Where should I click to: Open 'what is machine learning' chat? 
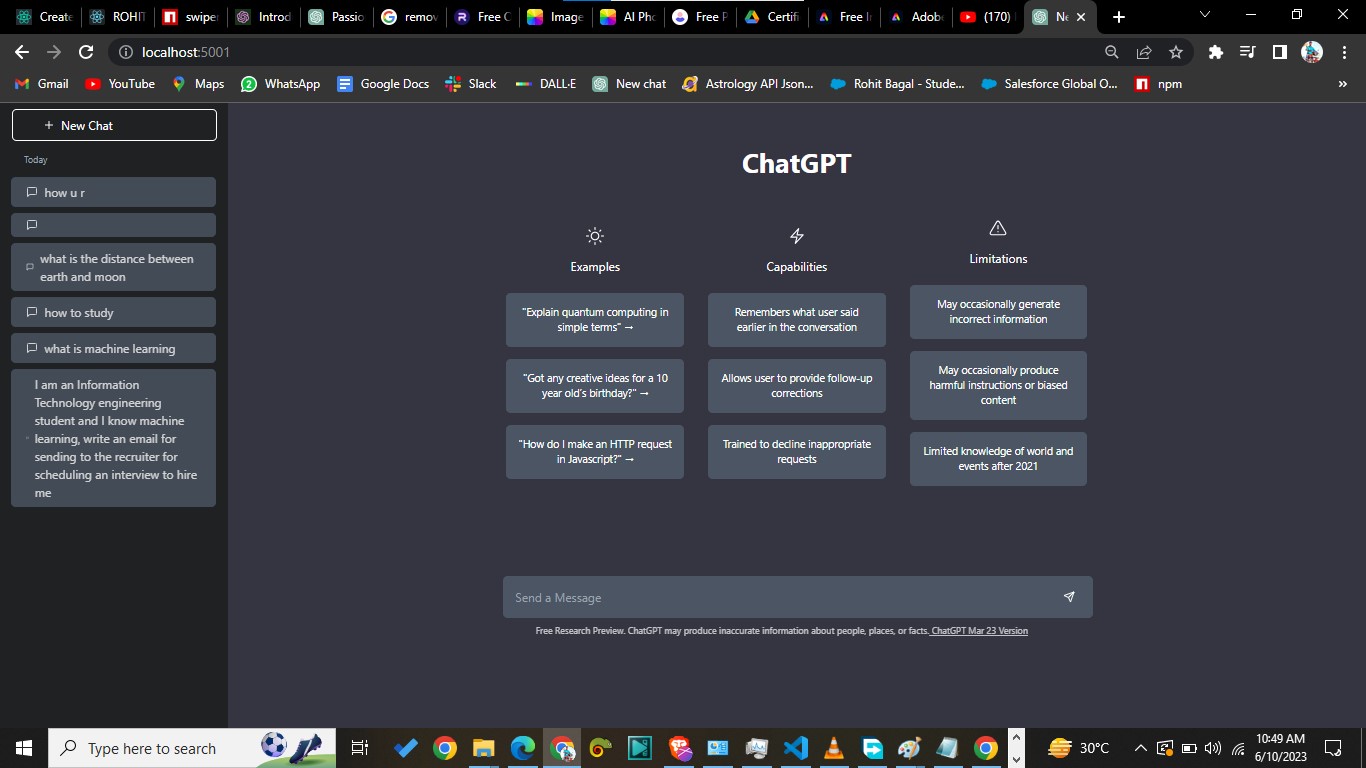point(113,348)
